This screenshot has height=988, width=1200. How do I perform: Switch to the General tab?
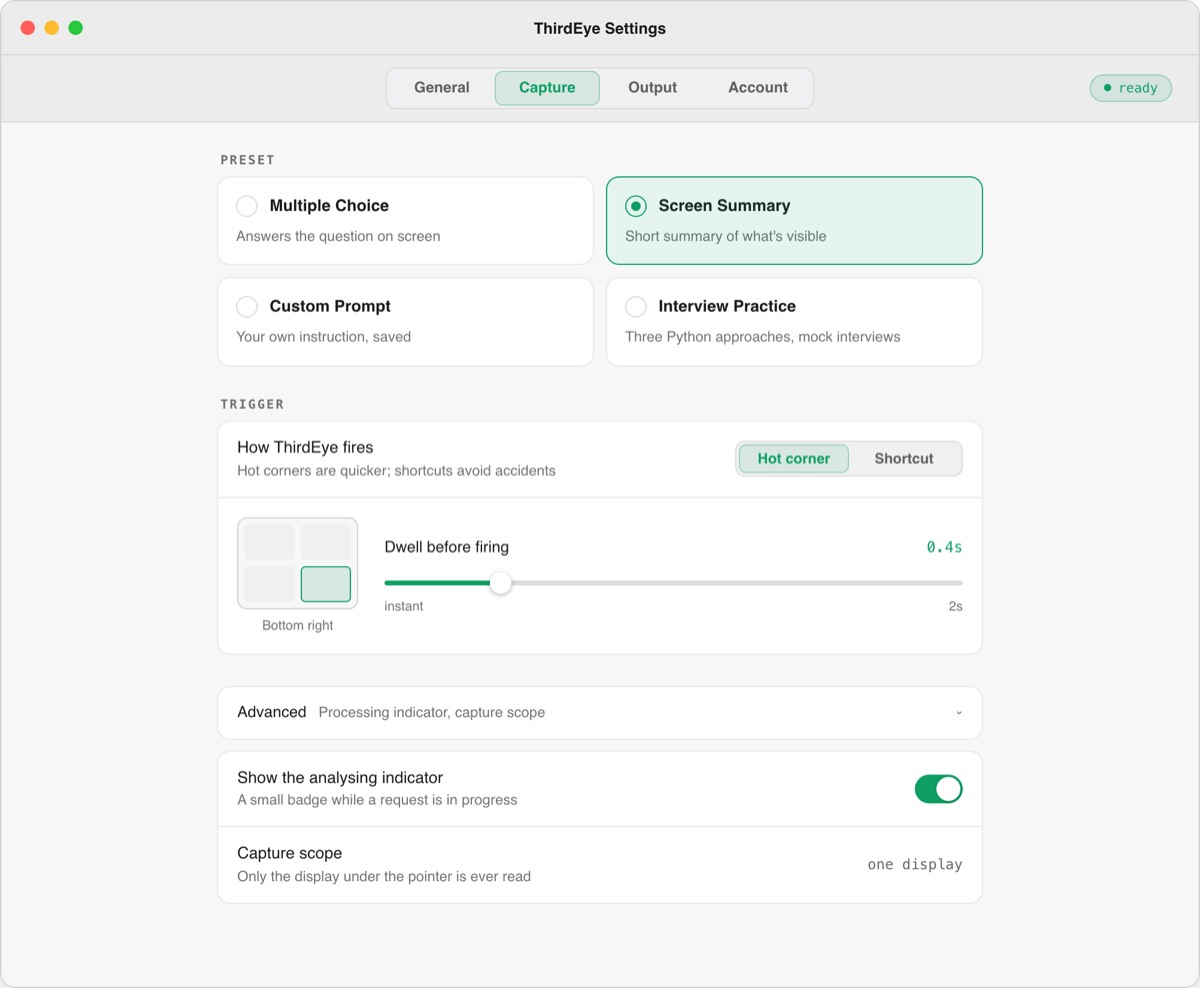point(442,88)
